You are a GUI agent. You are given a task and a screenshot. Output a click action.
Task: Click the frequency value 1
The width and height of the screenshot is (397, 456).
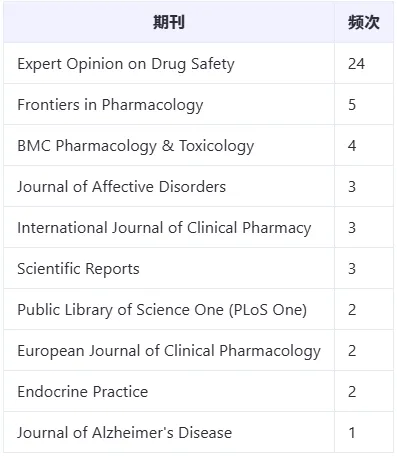352,433
